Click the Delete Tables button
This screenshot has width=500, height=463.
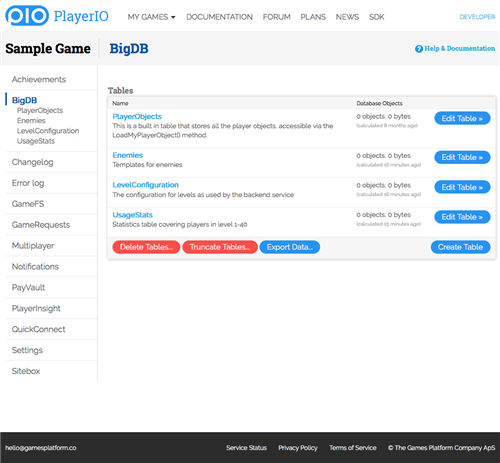coord(146,247)
